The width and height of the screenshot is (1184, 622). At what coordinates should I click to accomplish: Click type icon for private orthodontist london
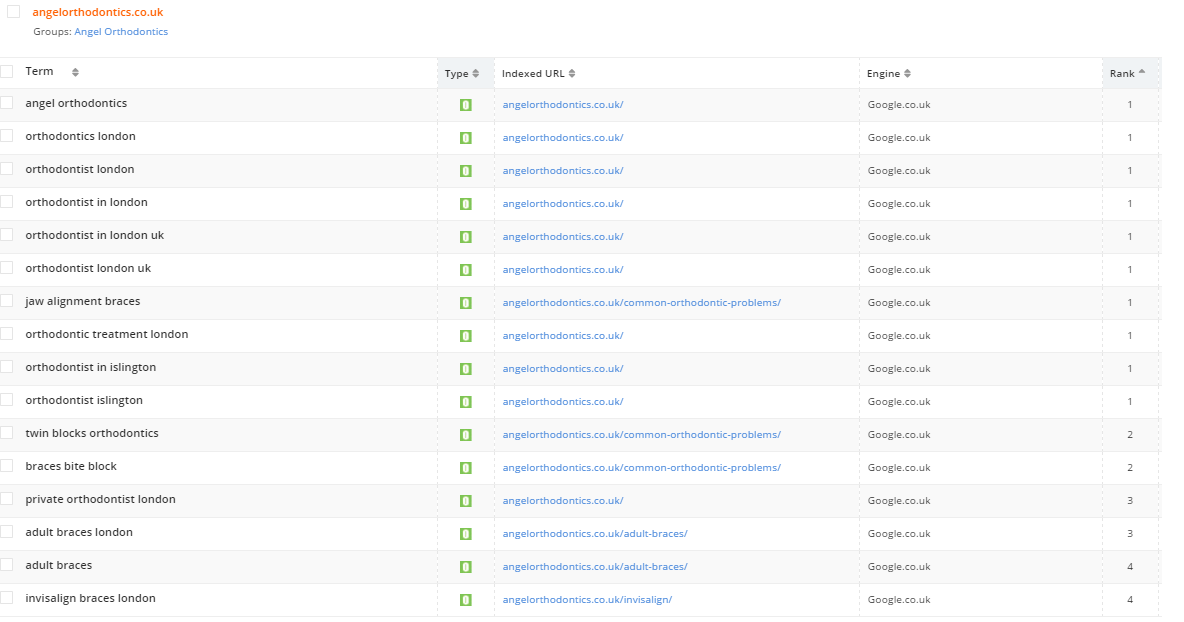[465, 501]
